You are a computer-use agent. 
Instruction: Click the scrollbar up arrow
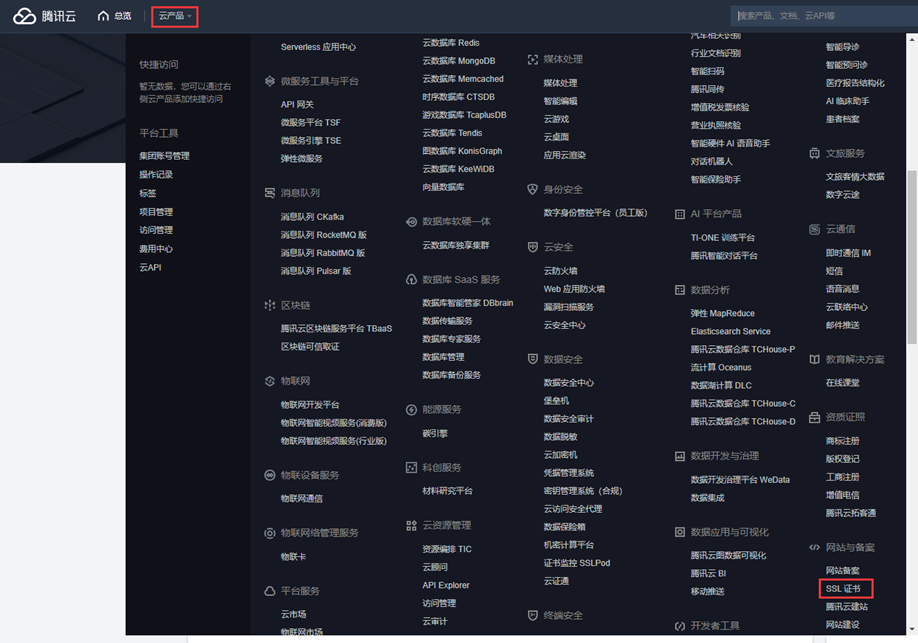point(912,40)
